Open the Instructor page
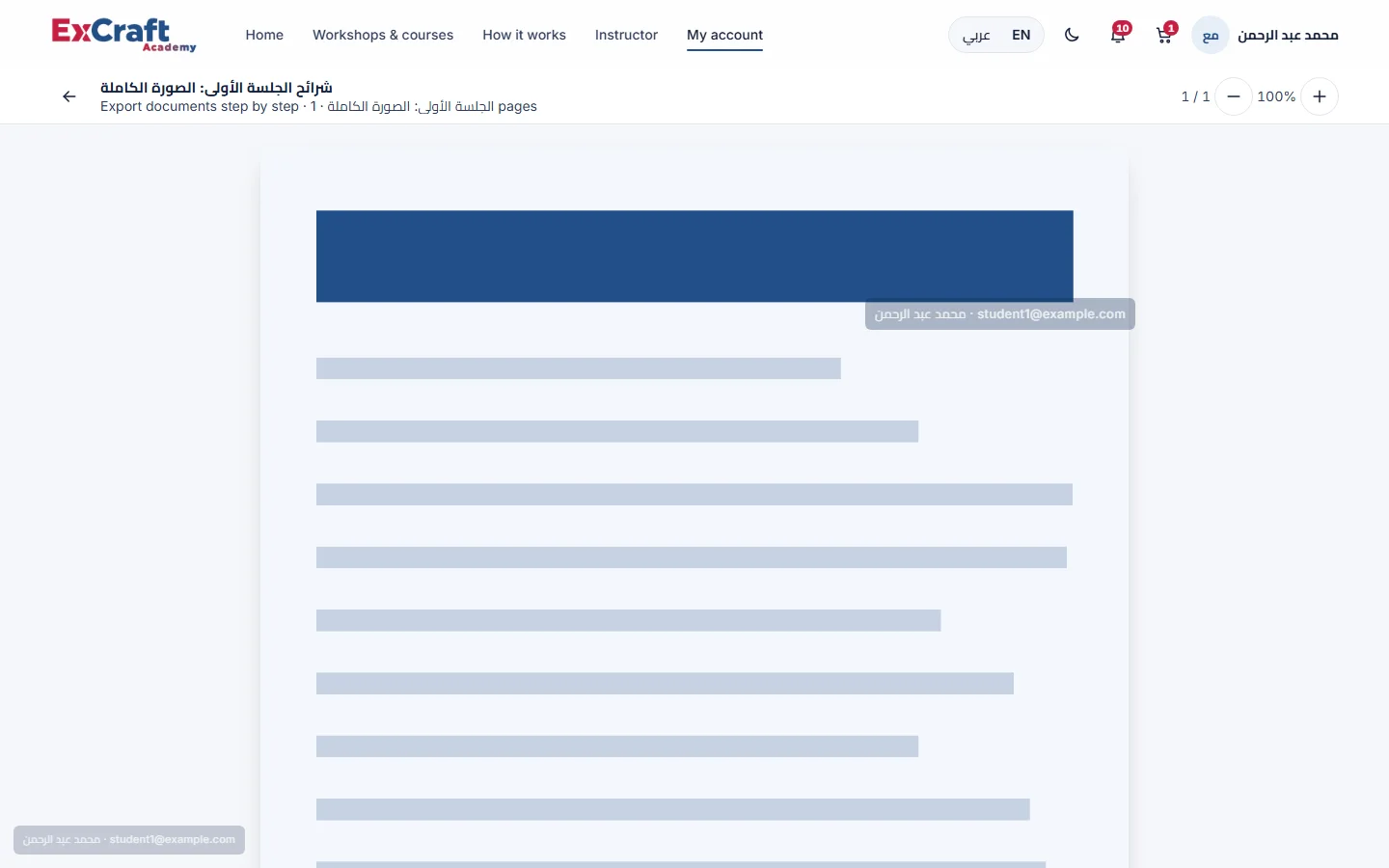 pos(626,35)
